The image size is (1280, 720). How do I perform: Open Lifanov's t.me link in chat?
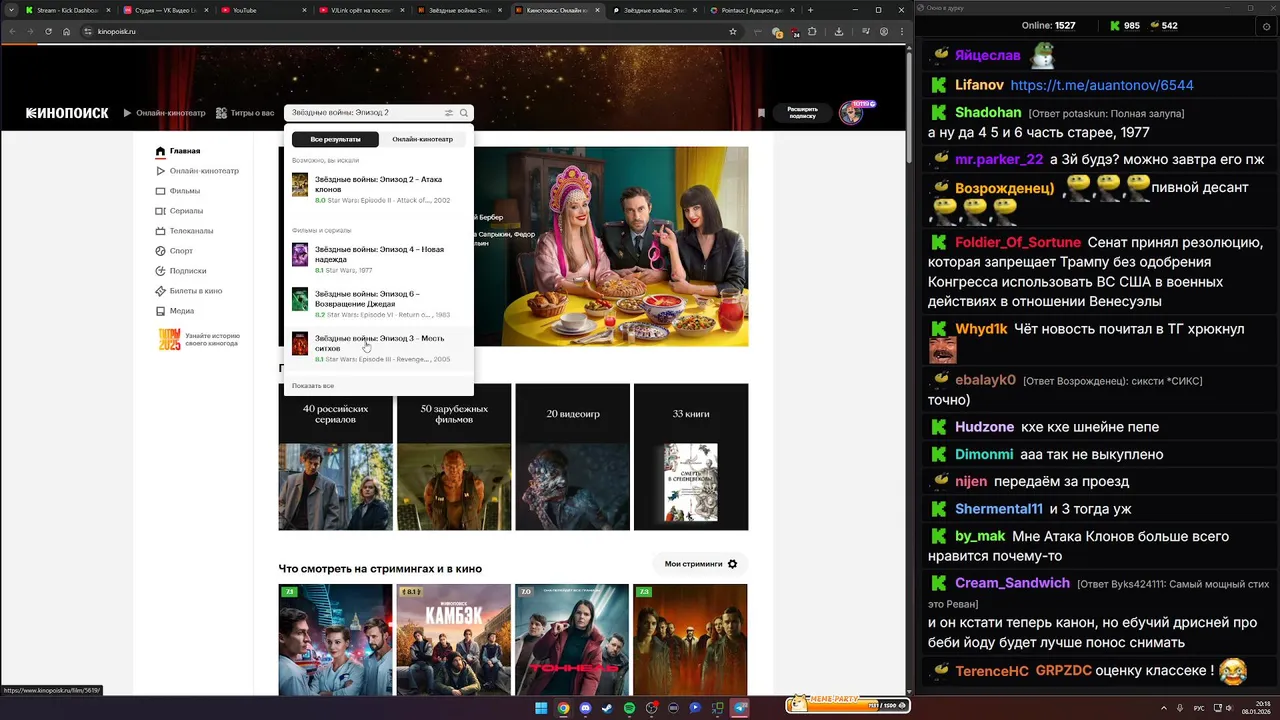click(x=1102, y=86)
